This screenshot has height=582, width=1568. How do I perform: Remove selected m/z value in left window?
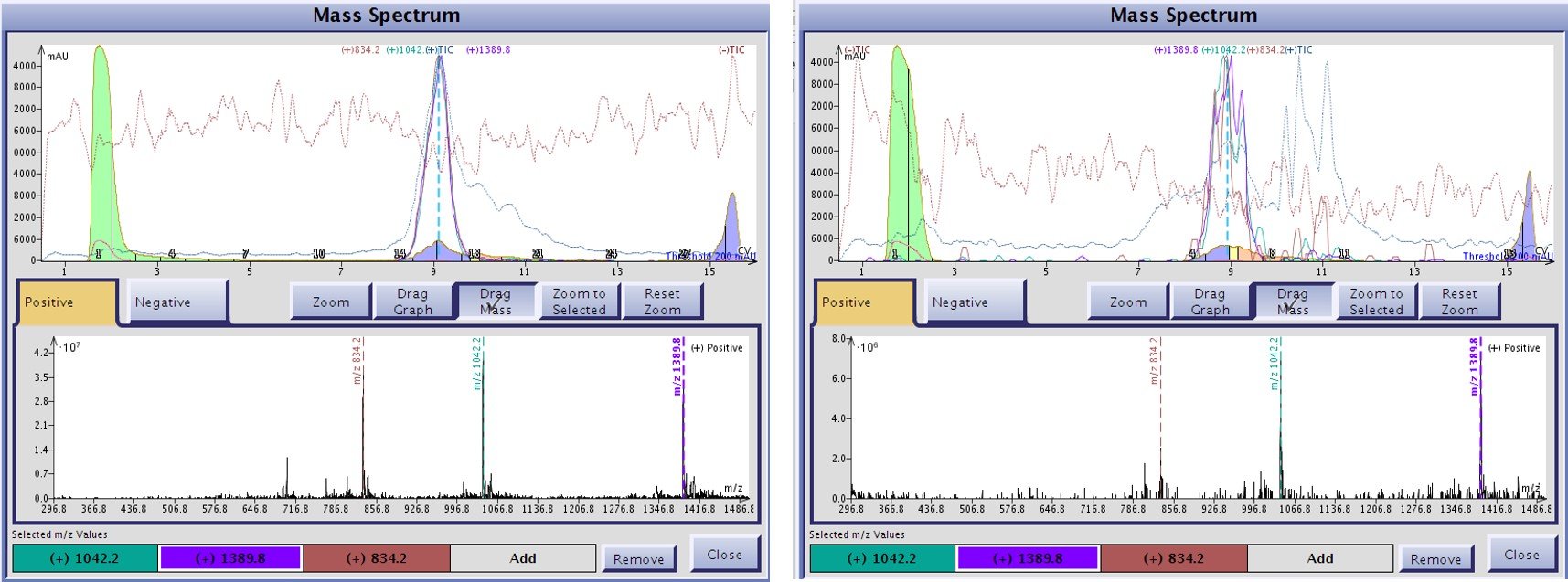(639, 559)
